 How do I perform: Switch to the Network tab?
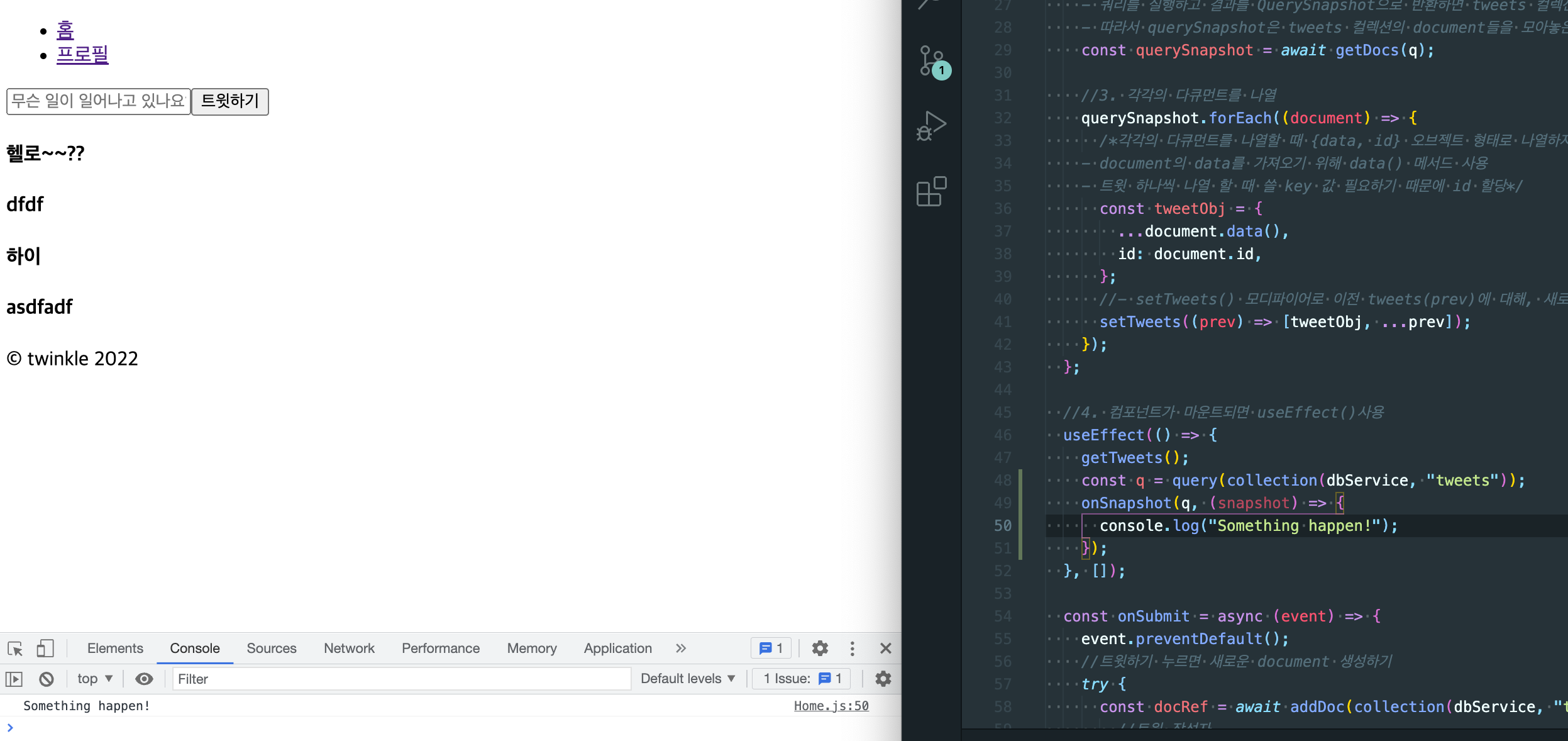(x=349, y=649)
